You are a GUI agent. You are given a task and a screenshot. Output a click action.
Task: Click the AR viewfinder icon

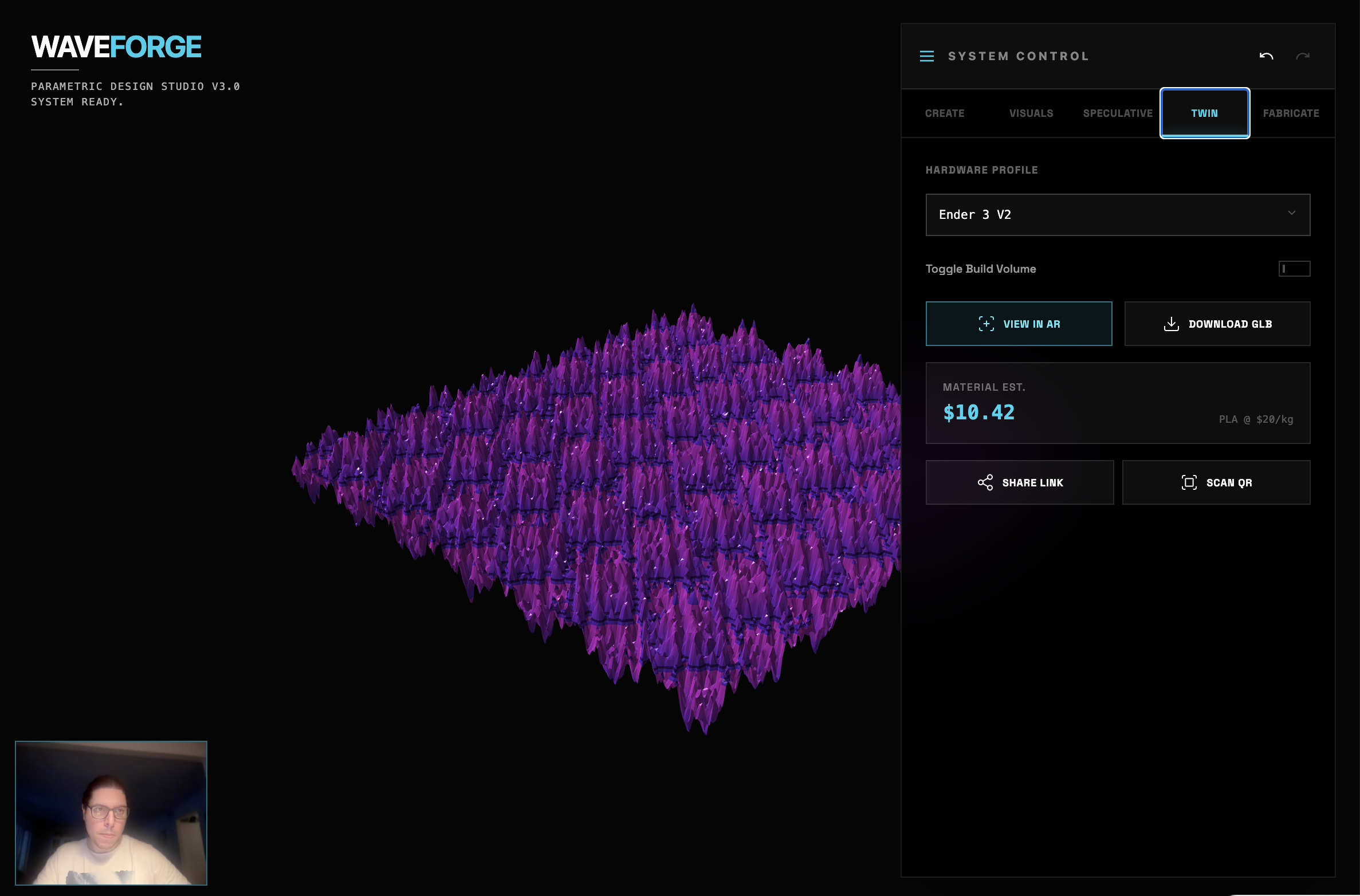coord(986,324)
